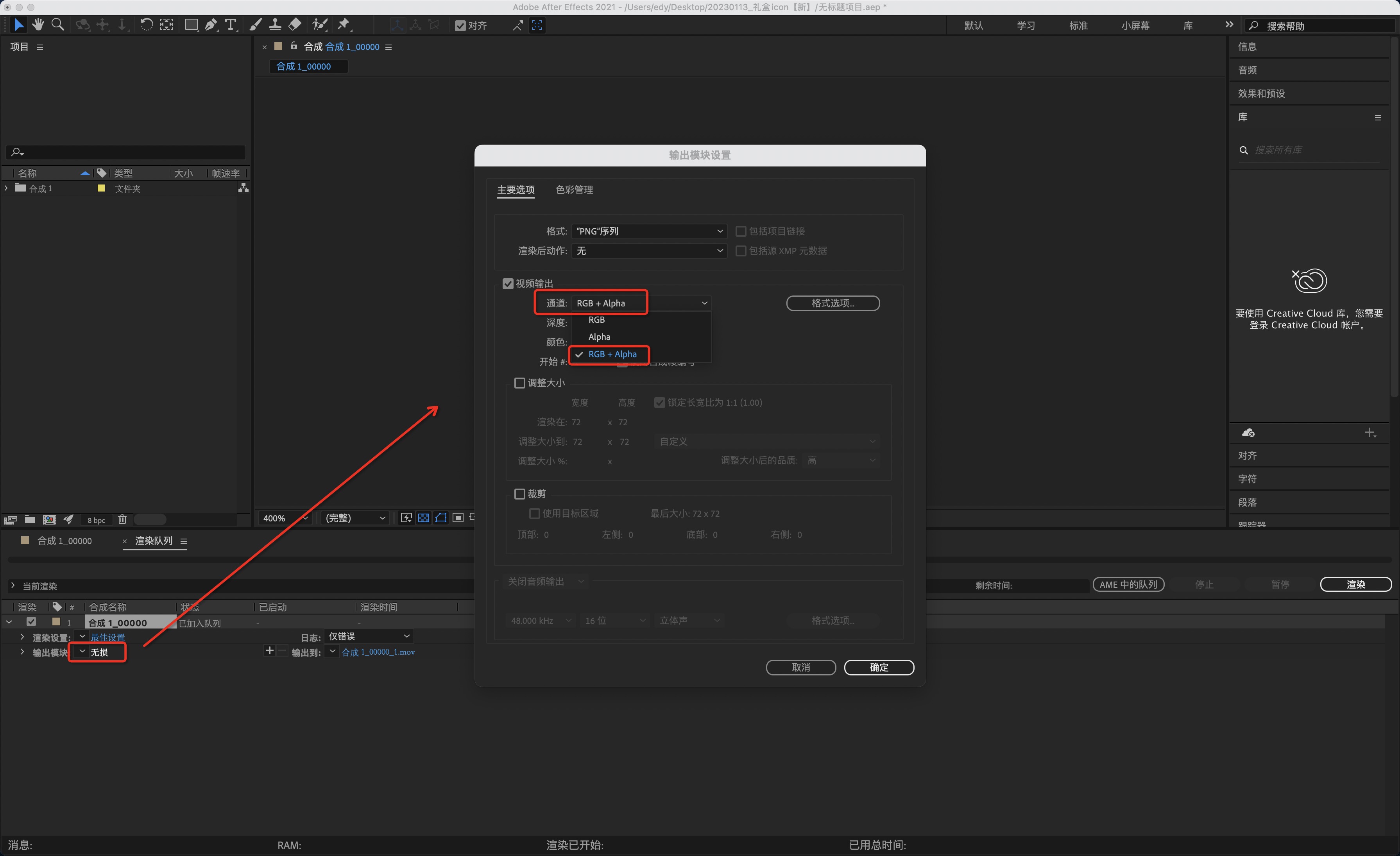Screen dimensions: 1400x856
Task: Select the Pen tool
Action: tap(211, 25)
